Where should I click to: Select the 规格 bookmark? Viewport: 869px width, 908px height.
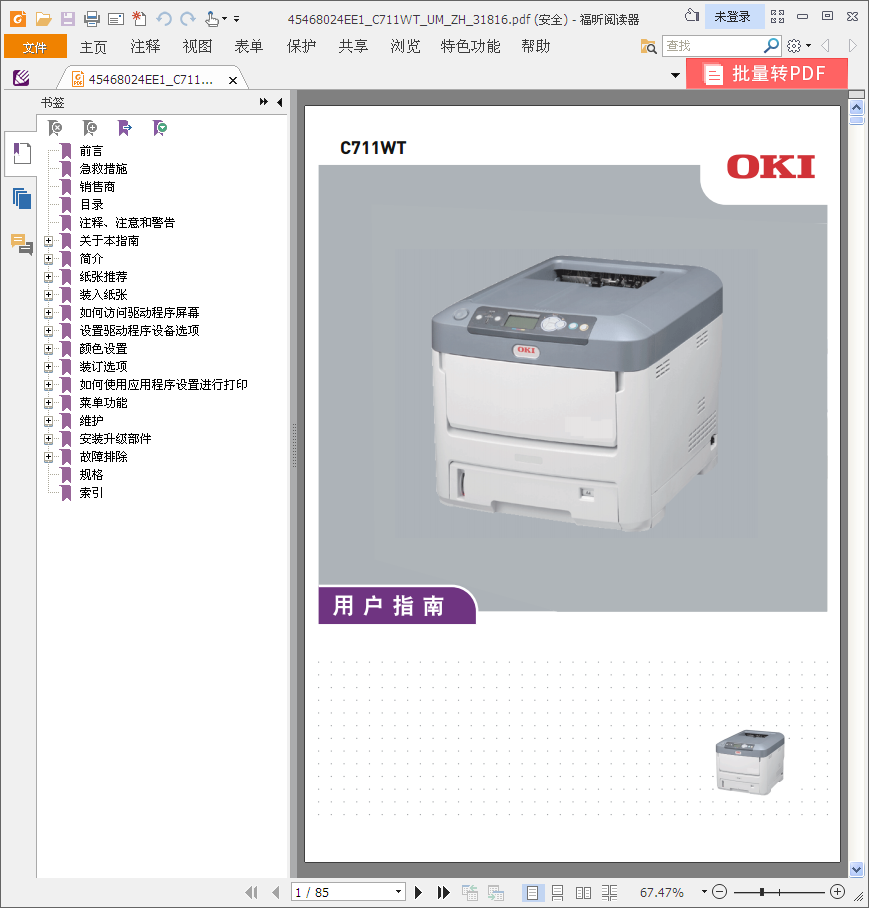(91, 475)
